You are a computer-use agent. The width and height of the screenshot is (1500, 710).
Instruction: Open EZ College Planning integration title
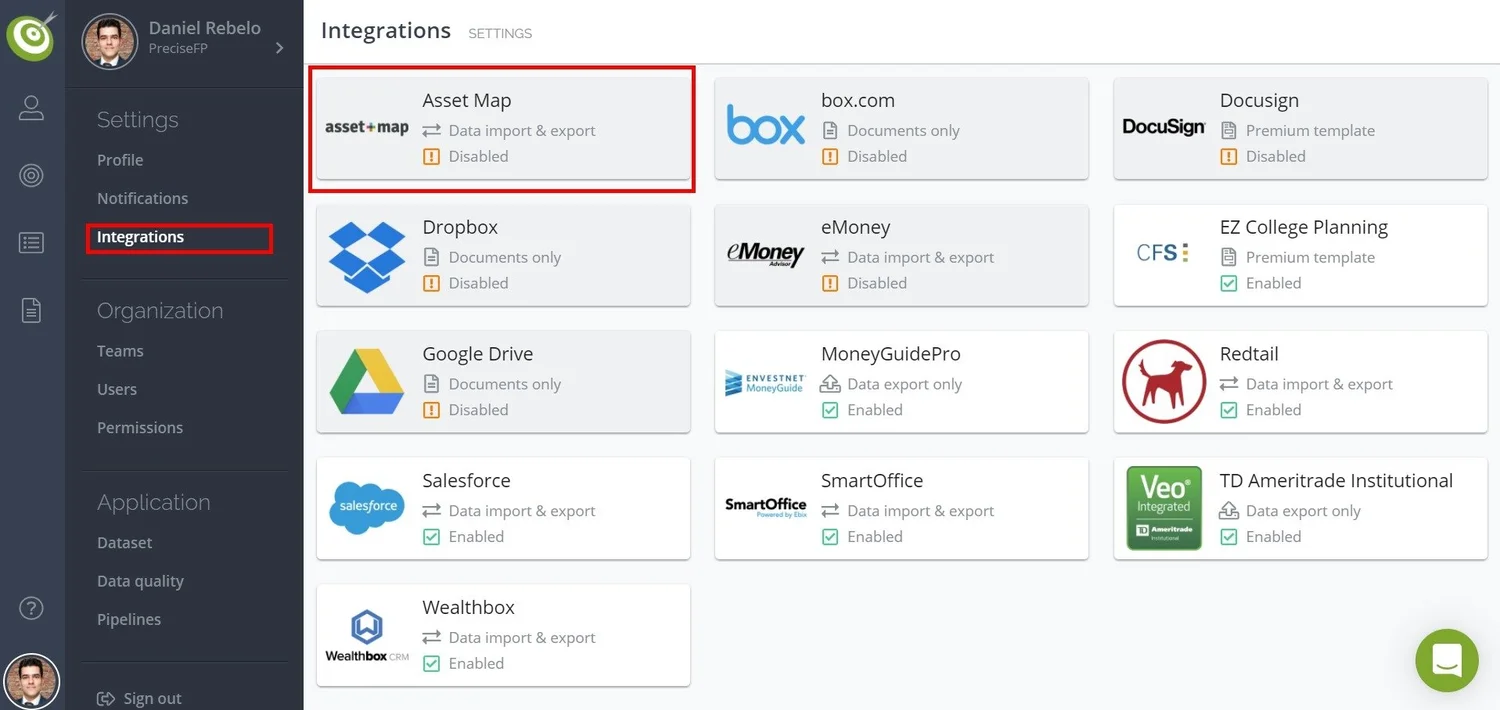coord(1304,227)
